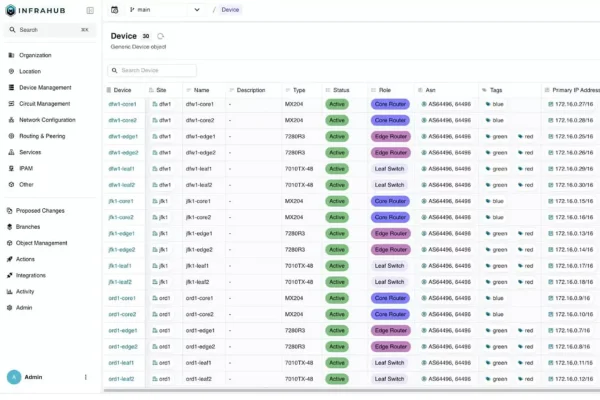Open device jfk1-edge1 link

click(x=121, y=233)
